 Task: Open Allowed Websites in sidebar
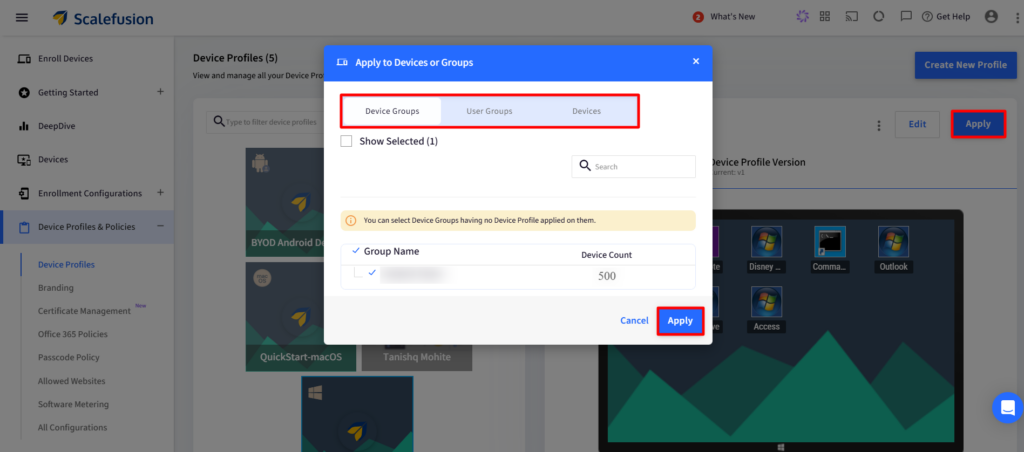point(71,381)
